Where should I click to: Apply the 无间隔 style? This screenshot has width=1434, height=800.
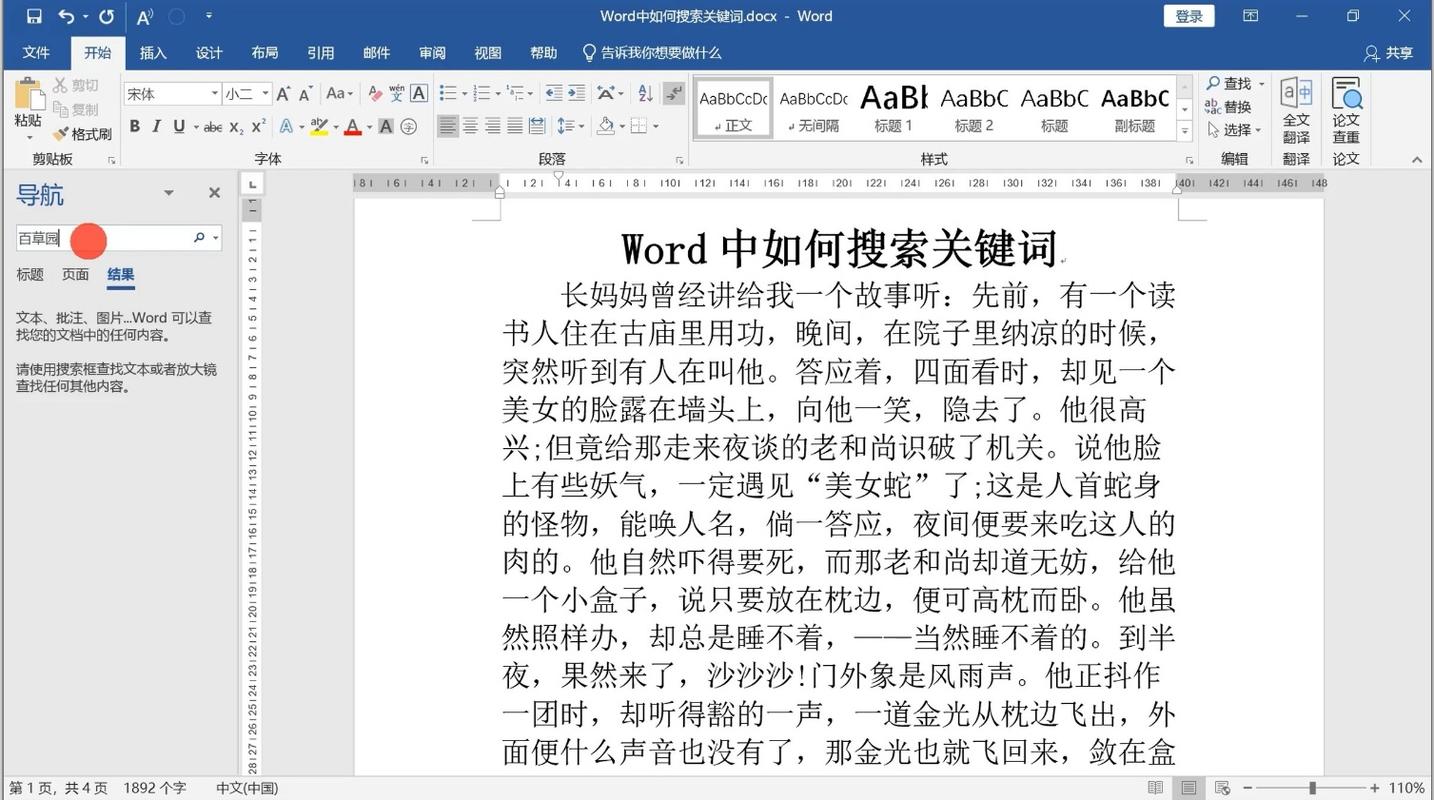(813, 107)
